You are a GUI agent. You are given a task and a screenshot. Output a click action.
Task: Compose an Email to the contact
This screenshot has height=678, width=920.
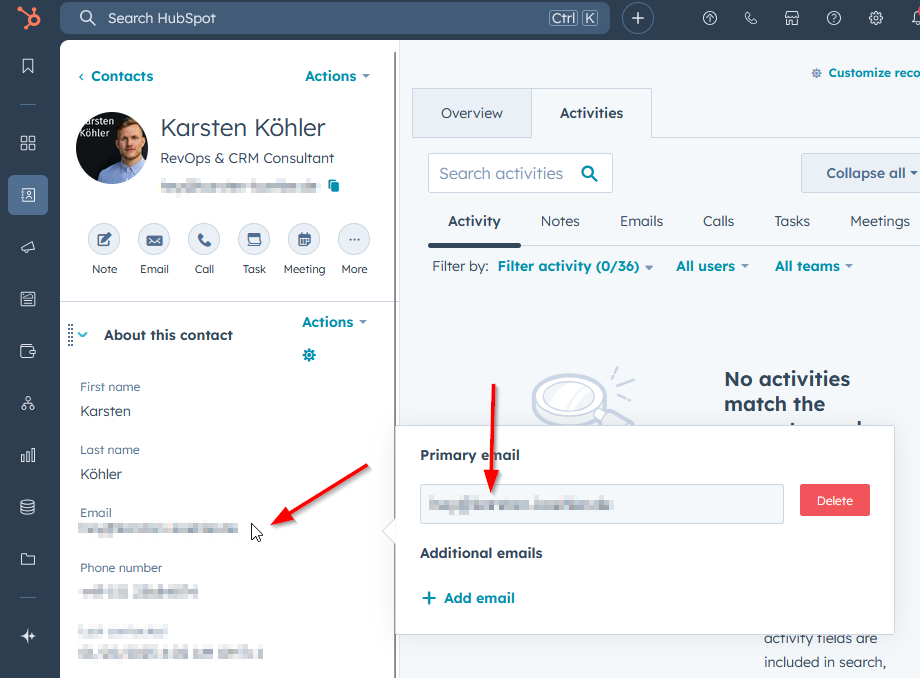point(154,239)
